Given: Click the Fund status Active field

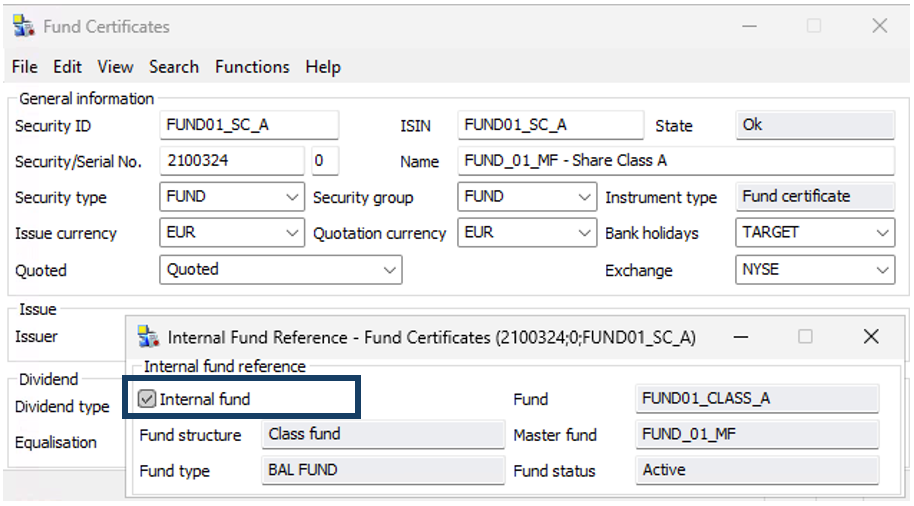Looking at the screenshot, I should click(757, 470).
